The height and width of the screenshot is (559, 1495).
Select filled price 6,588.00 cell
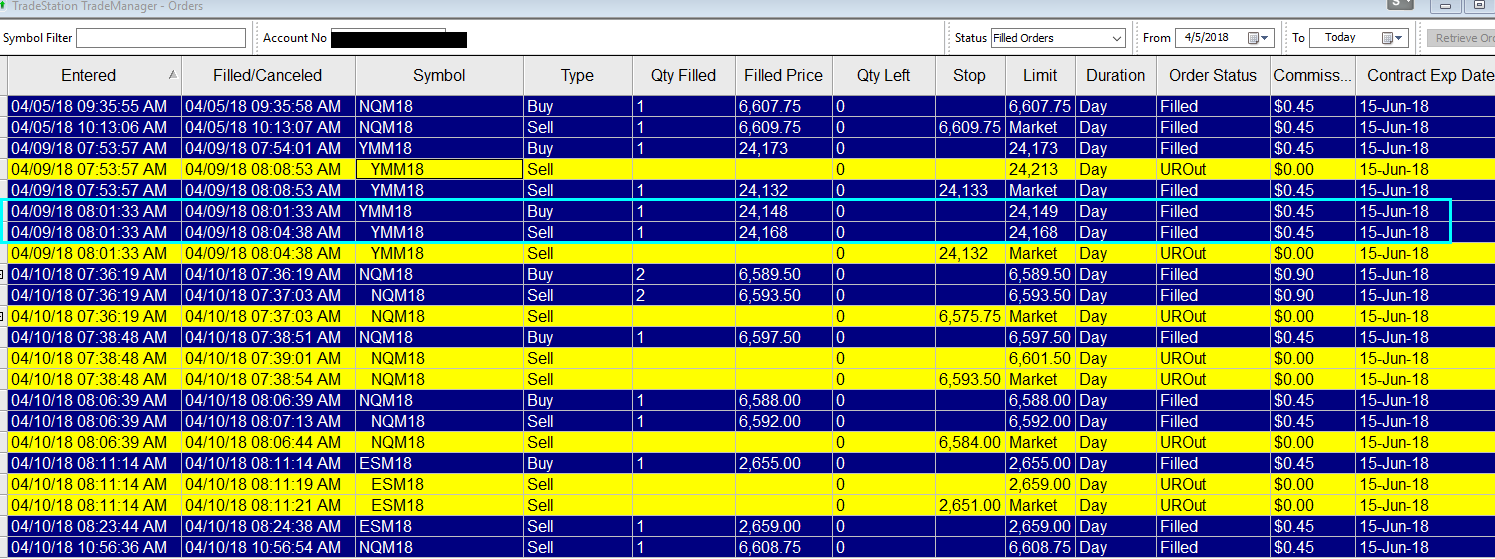coord(784,400)
